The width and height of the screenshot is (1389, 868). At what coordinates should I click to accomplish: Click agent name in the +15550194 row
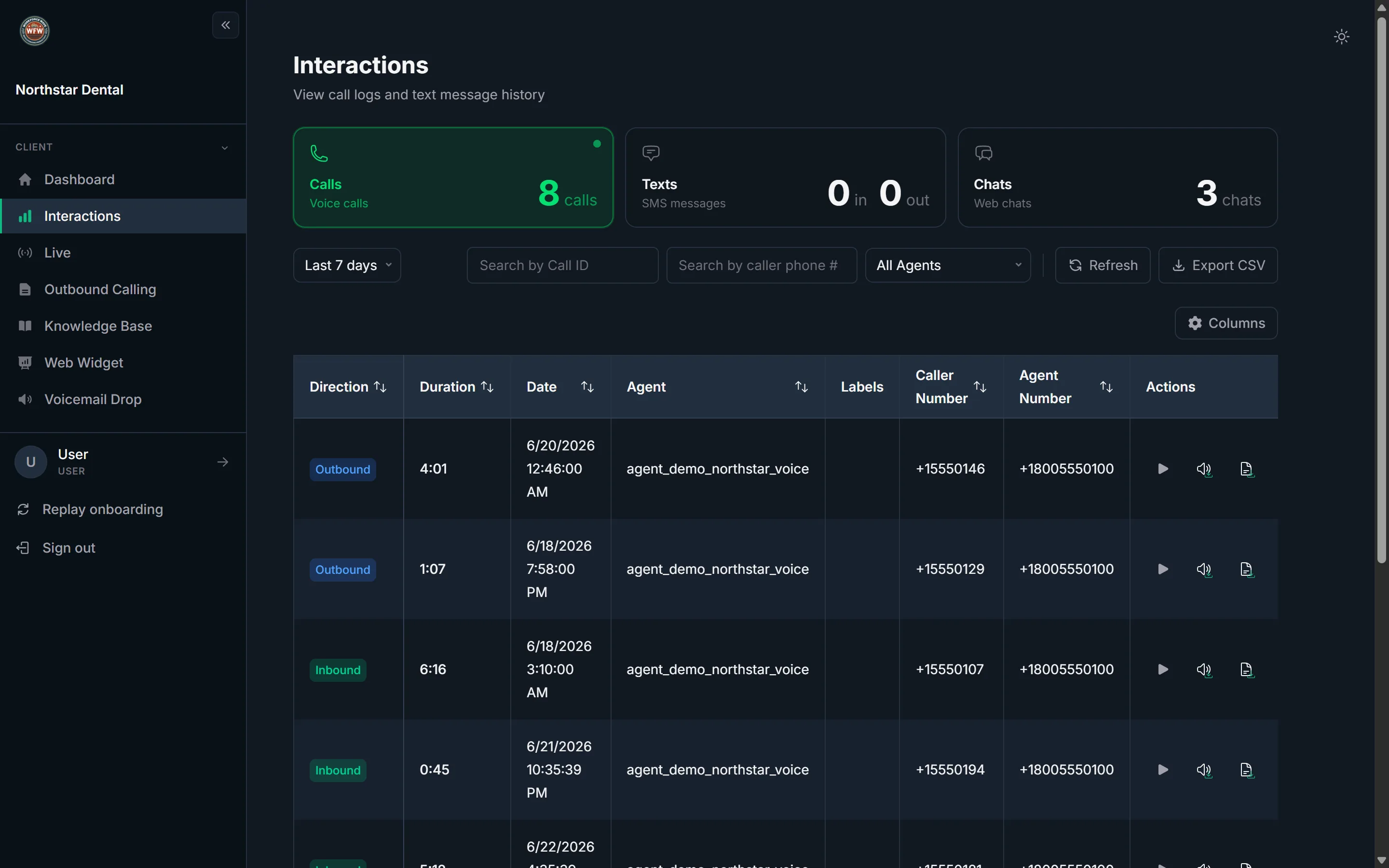[718, 770]
